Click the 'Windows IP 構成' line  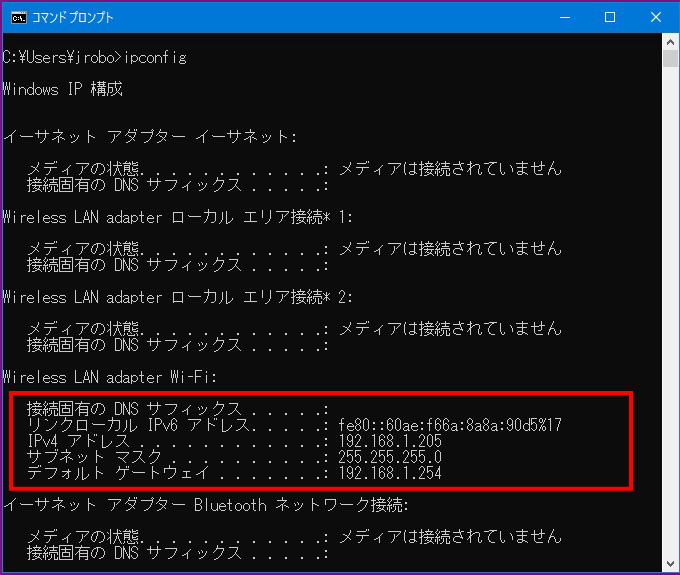pos(62,89)
